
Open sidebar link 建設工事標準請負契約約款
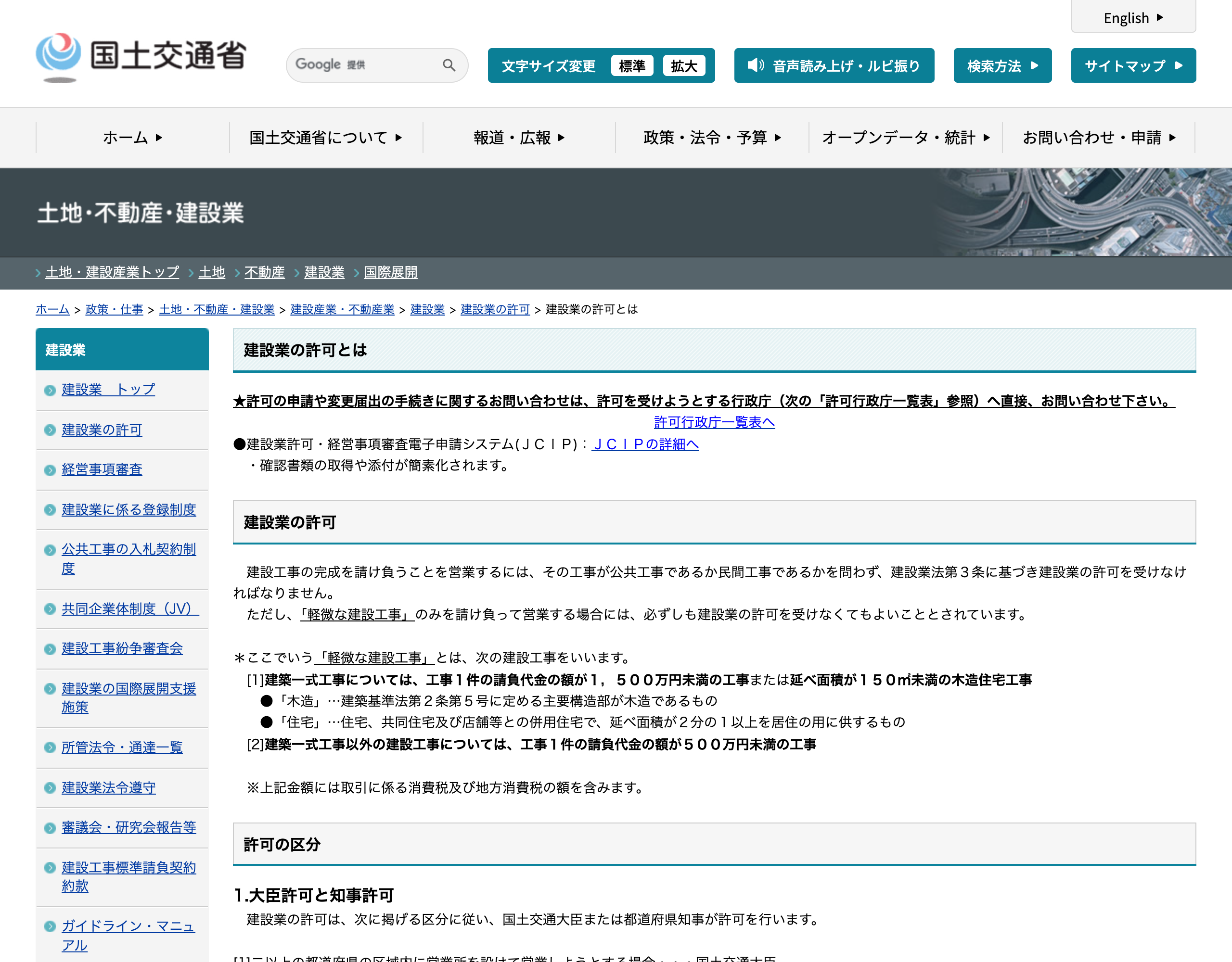point(128,876)
